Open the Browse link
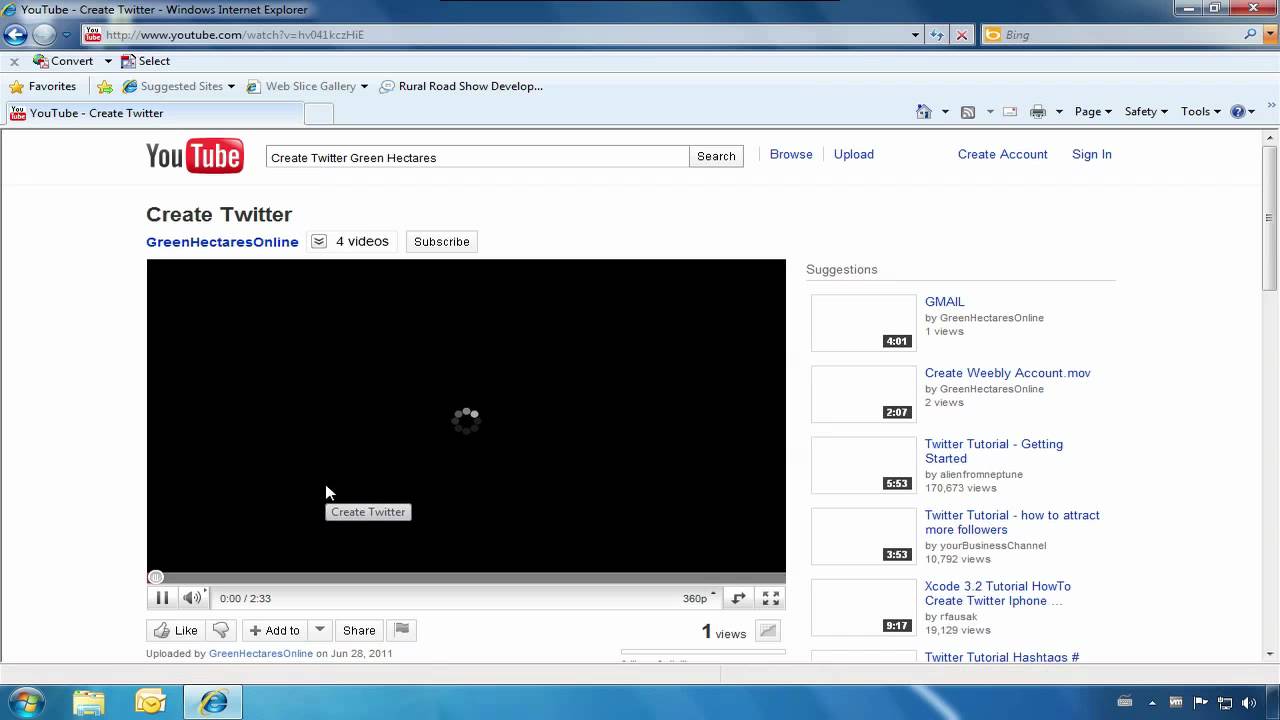This screenshot has height=720, width=1280. pyautogui.click(x=791, y=155)
